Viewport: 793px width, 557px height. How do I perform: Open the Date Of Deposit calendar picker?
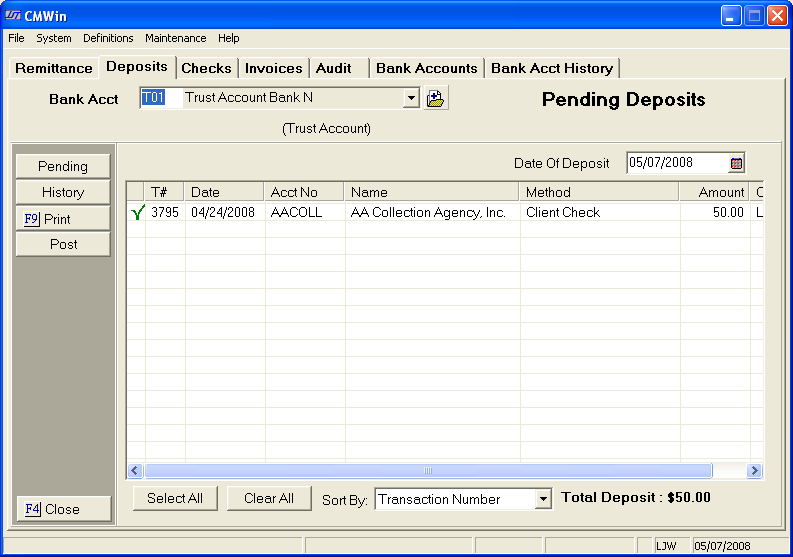pyautogui.click(x=737, y=163)
